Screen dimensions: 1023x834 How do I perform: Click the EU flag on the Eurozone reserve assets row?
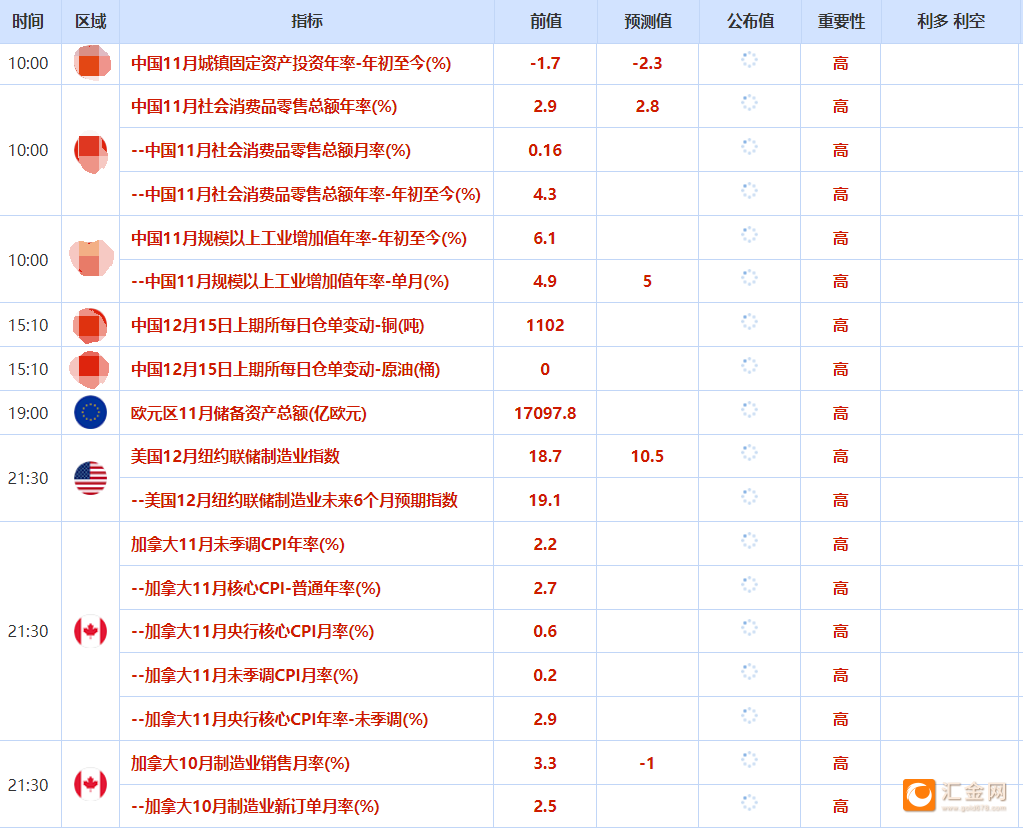(89, 412)
